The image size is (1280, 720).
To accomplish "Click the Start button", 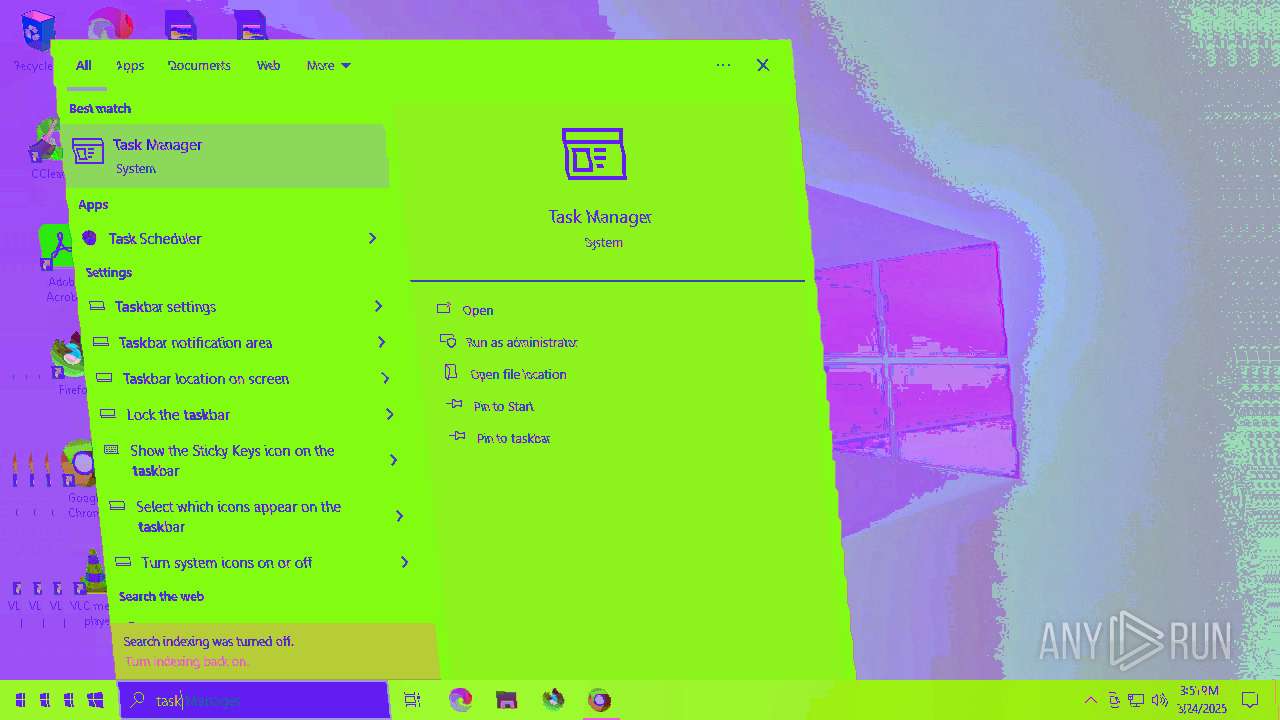I will (96, 700).
